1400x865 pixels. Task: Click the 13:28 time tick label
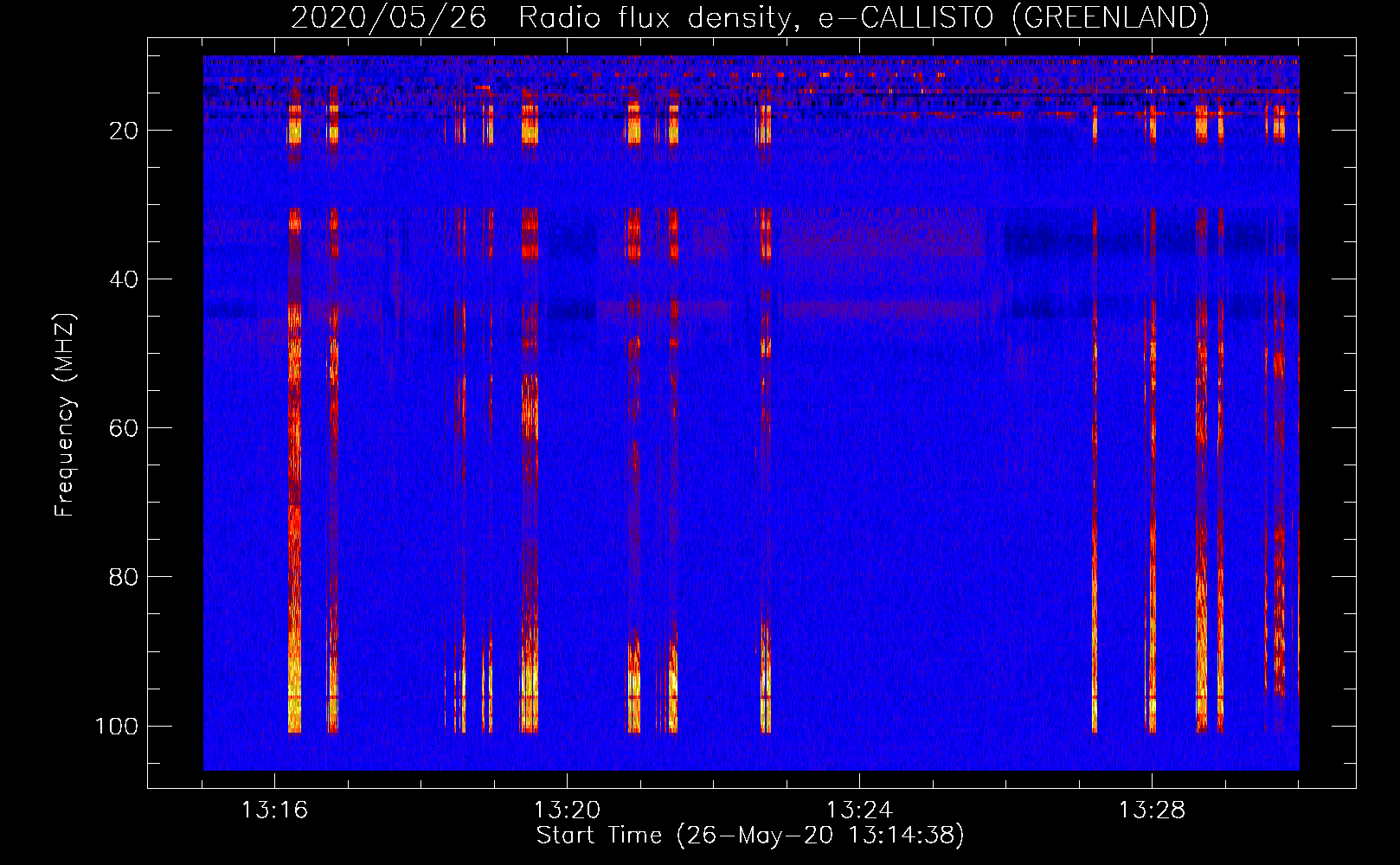(x=1152, y=811)
